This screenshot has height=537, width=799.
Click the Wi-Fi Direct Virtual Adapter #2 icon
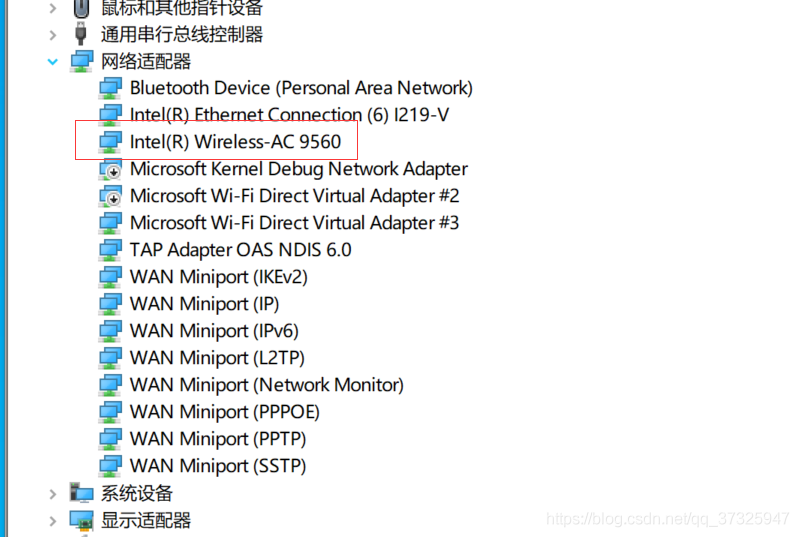click(x=111, y=196)
